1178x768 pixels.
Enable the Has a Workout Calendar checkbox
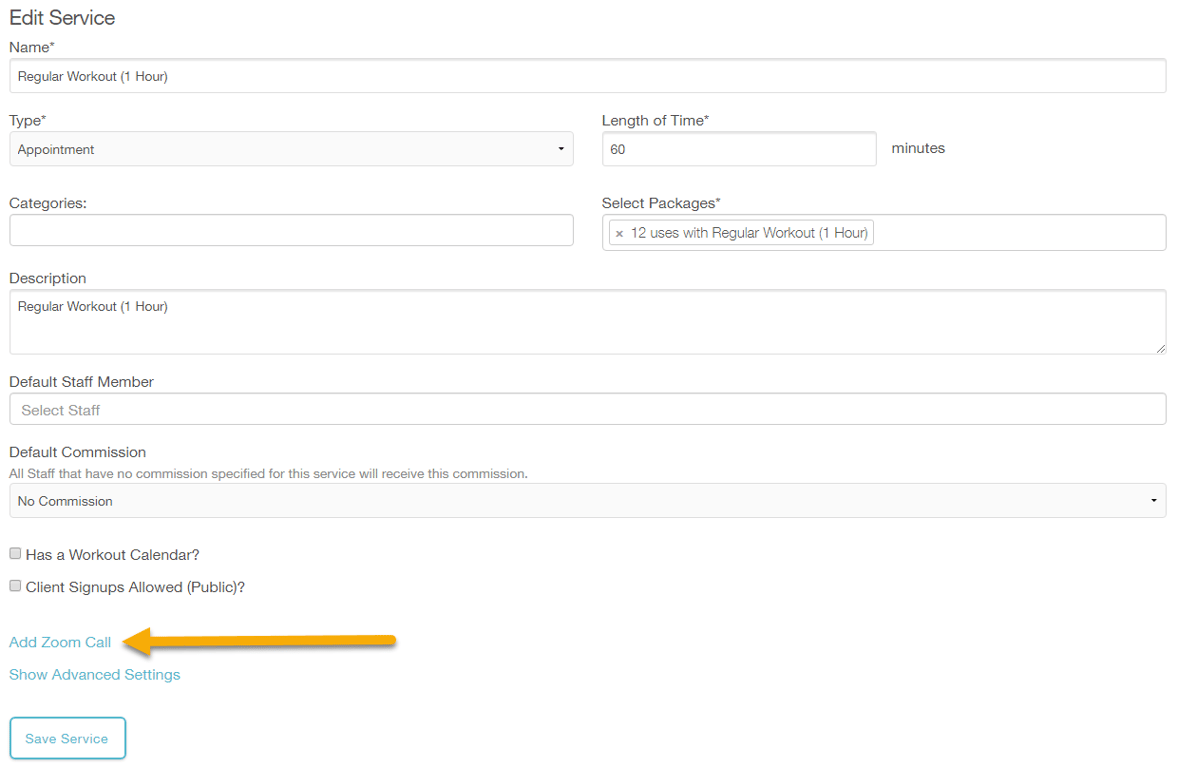pyautogui.click(x=15, y=554)
